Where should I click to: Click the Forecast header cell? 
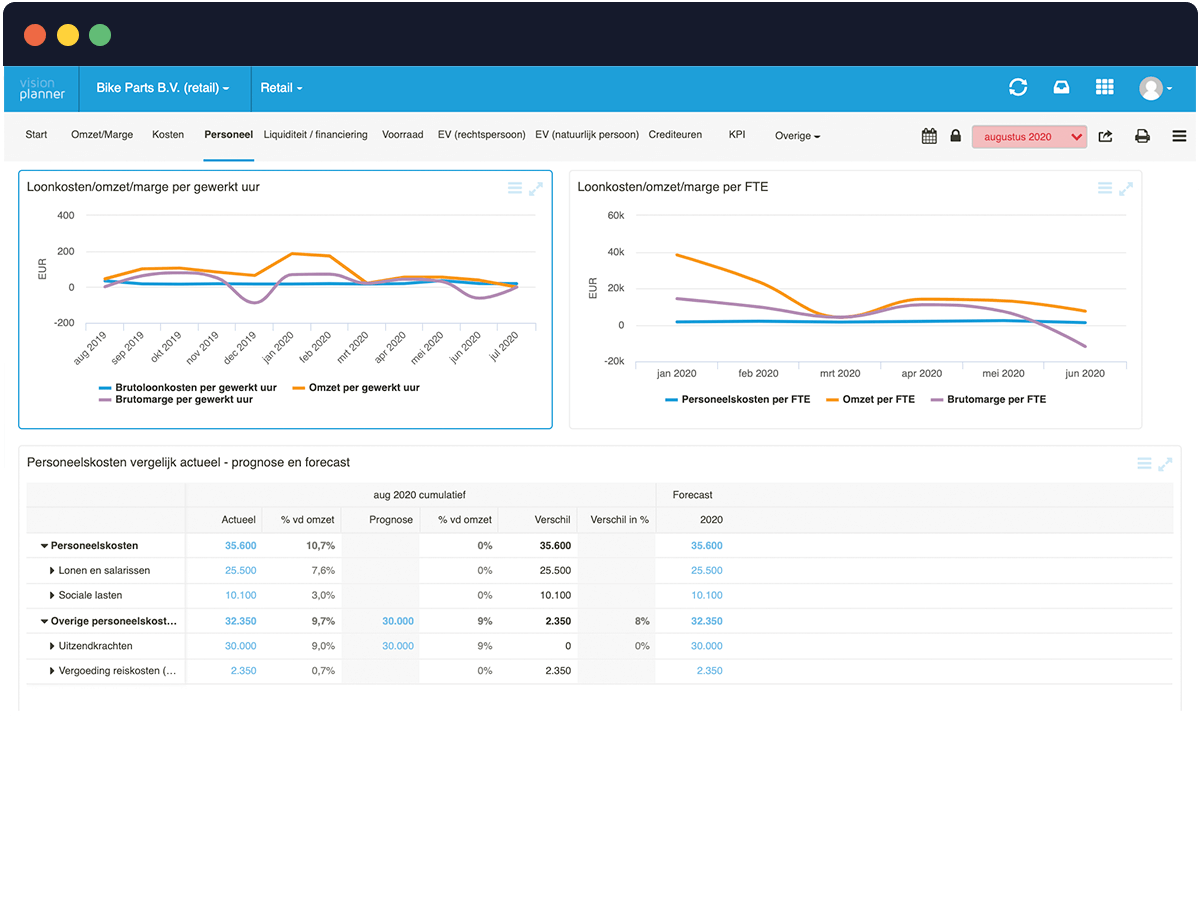(x=693, y=495)
